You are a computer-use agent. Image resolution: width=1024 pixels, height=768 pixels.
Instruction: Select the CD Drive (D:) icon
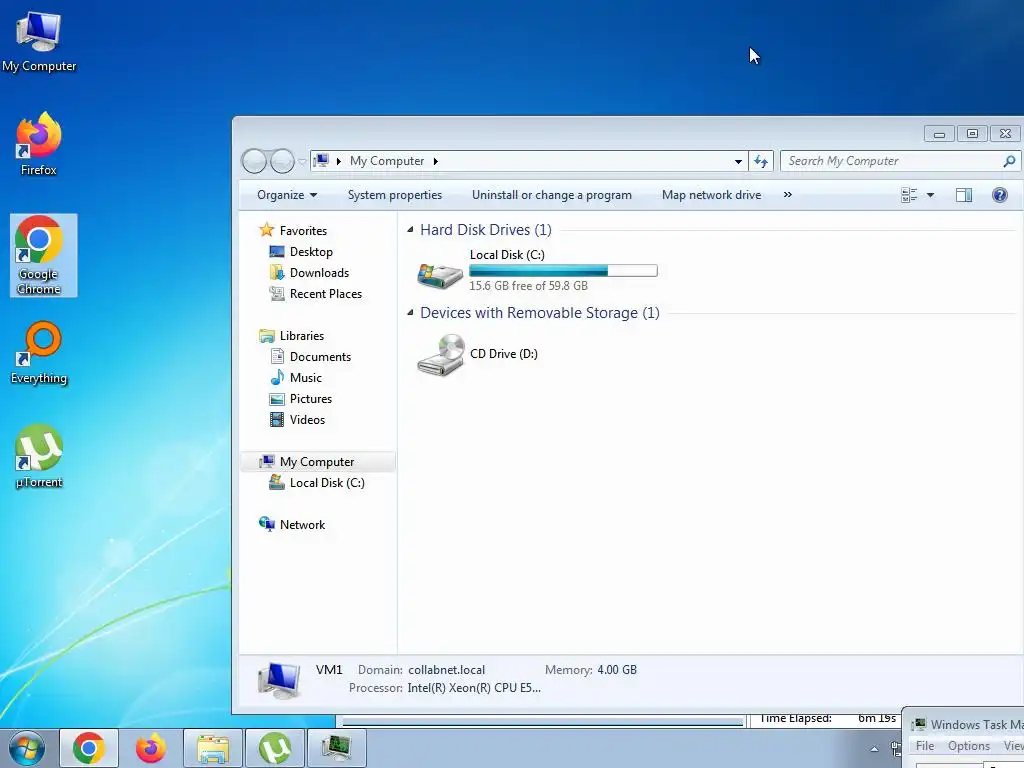pos(441,355)
